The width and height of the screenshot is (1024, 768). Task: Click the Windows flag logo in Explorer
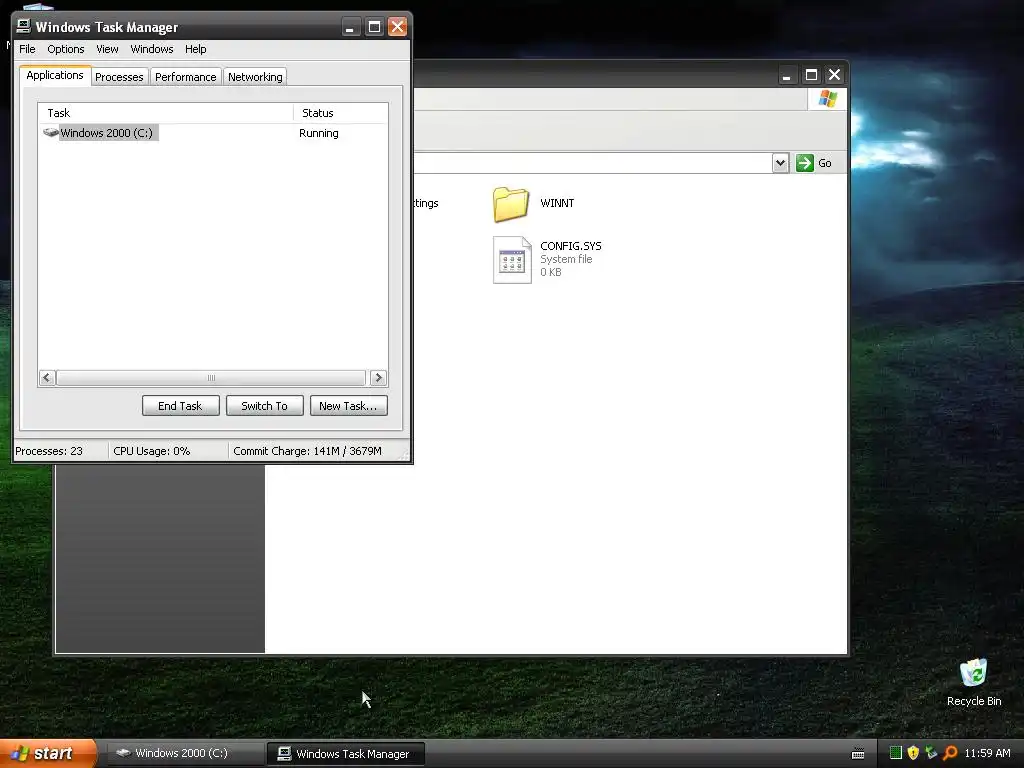click(827, 99)
